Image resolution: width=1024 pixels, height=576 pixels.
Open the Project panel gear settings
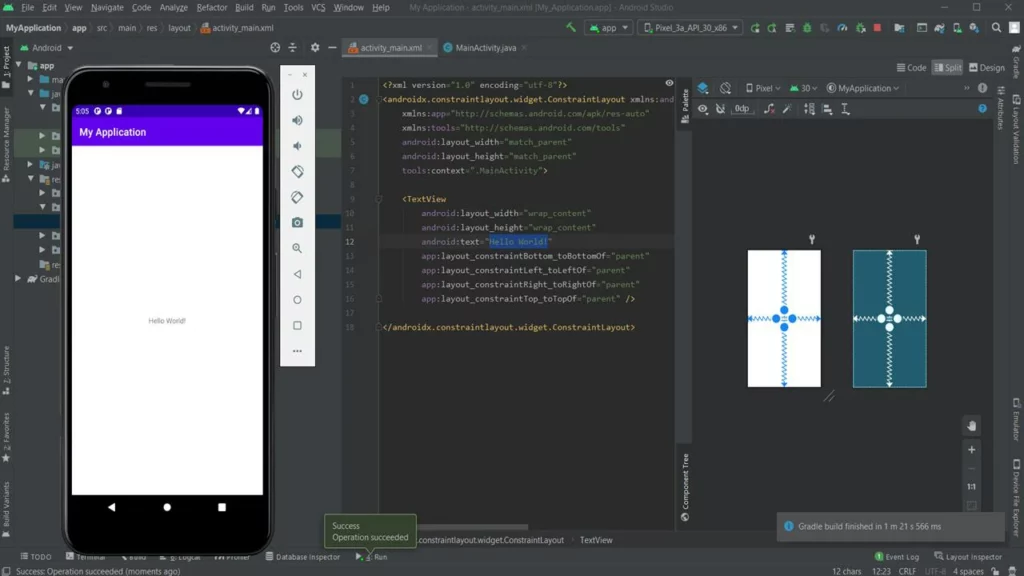(x=315, y=47)
